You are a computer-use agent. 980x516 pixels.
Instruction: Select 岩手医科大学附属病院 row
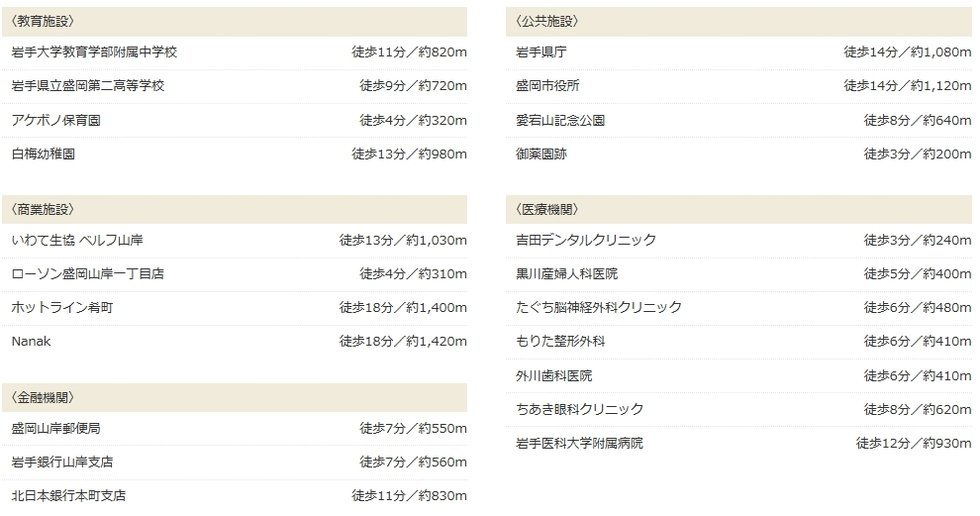coord(739,444)
